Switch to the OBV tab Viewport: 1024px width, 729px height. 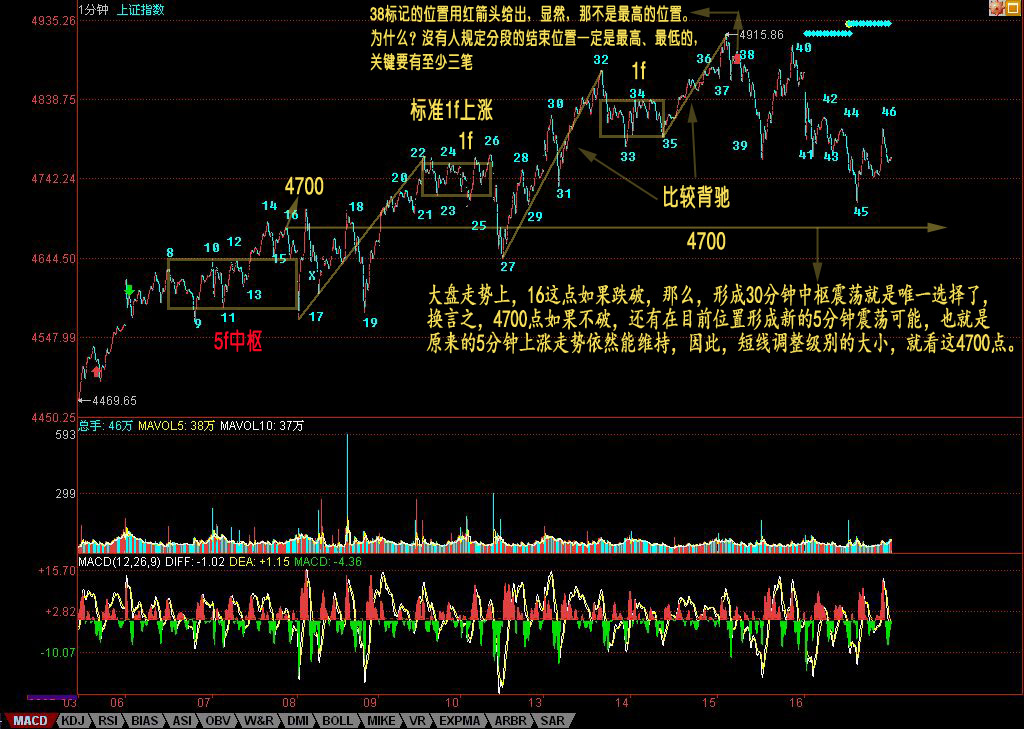click(219, 720)
